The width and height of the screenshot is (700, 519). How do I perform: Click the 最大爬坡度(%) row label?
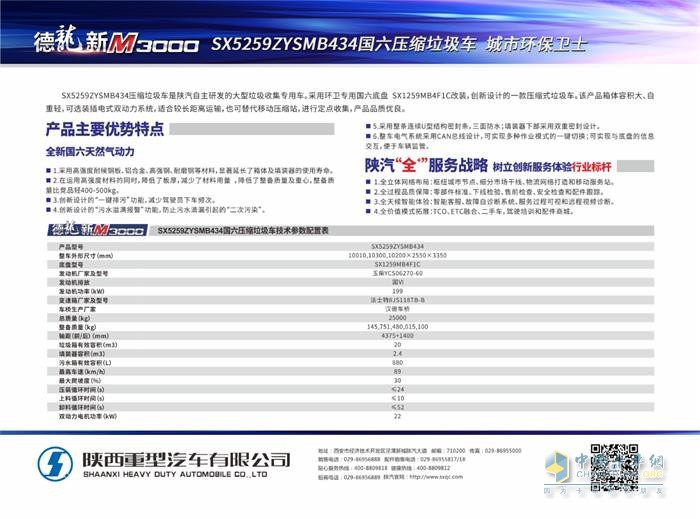pos(80,381)
